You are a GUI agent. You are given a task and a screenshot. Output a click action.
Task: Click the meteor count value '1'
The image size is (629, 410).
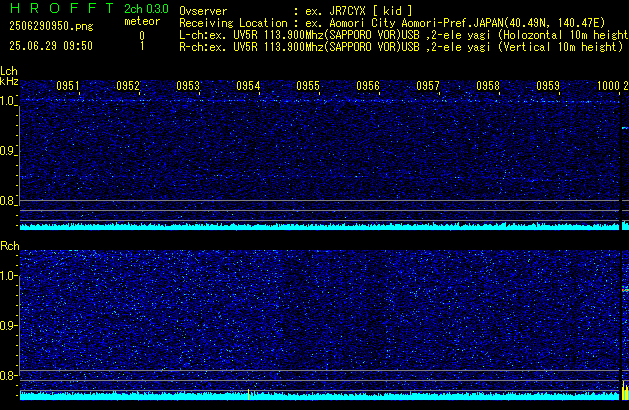coord(142,46)
